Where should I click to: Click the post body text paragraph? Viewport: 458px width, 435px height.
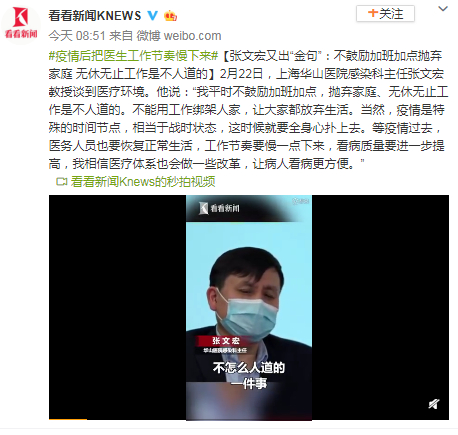tap(249, 110)
